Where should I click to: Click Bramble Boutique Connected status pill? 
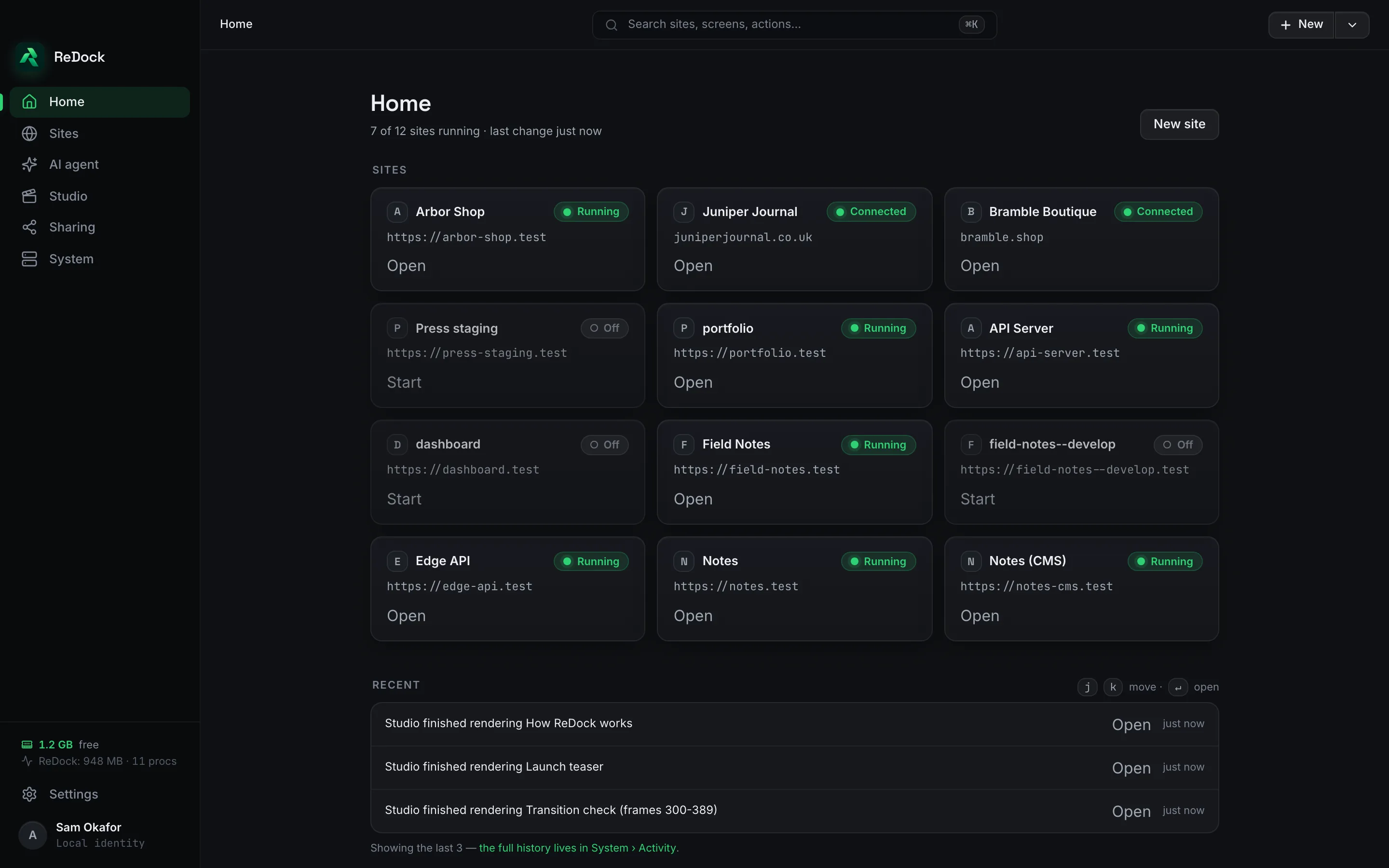coord(1157,212)
